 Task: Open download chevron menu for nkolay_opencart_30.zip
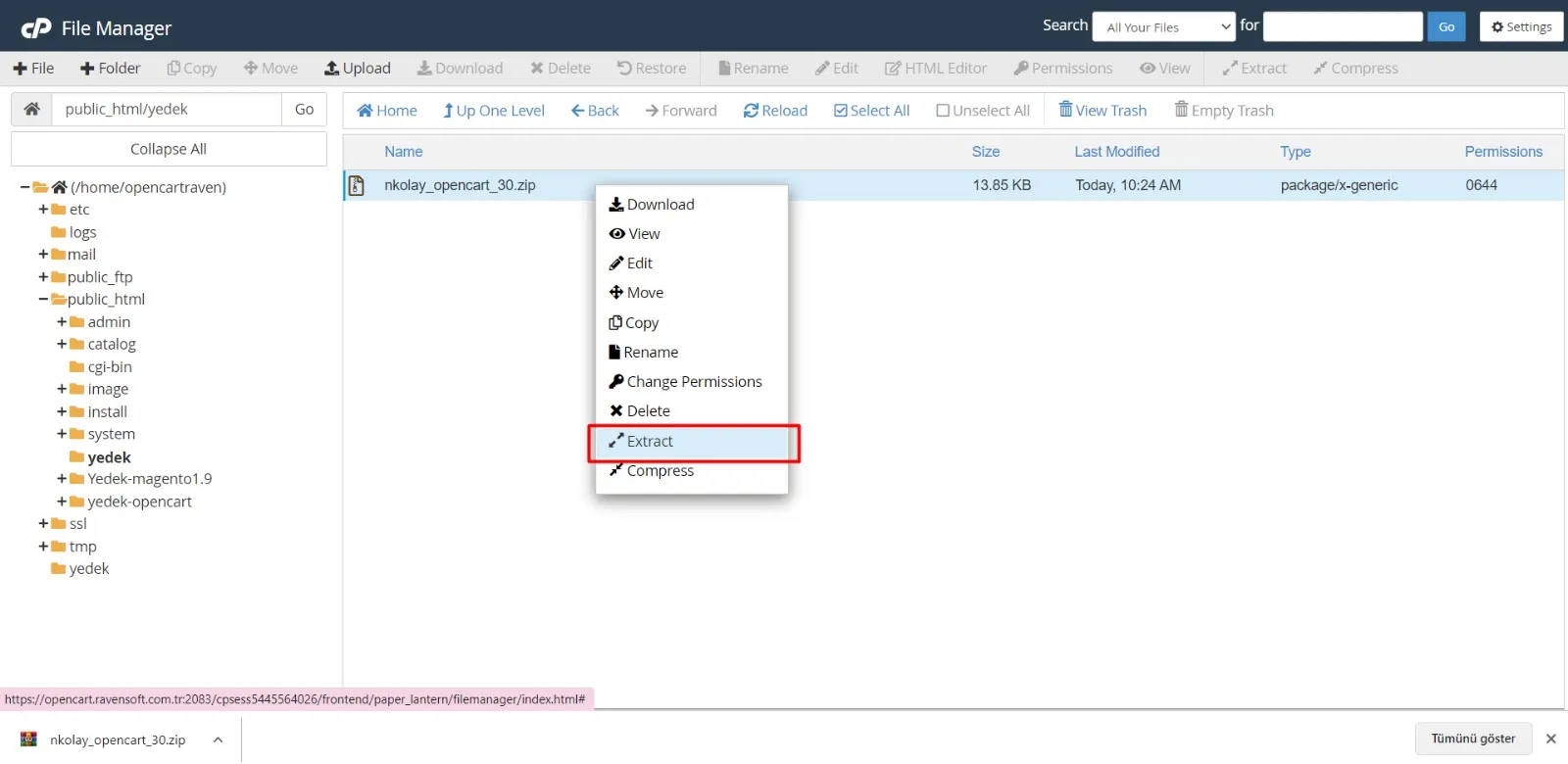[x=218, y=740]
